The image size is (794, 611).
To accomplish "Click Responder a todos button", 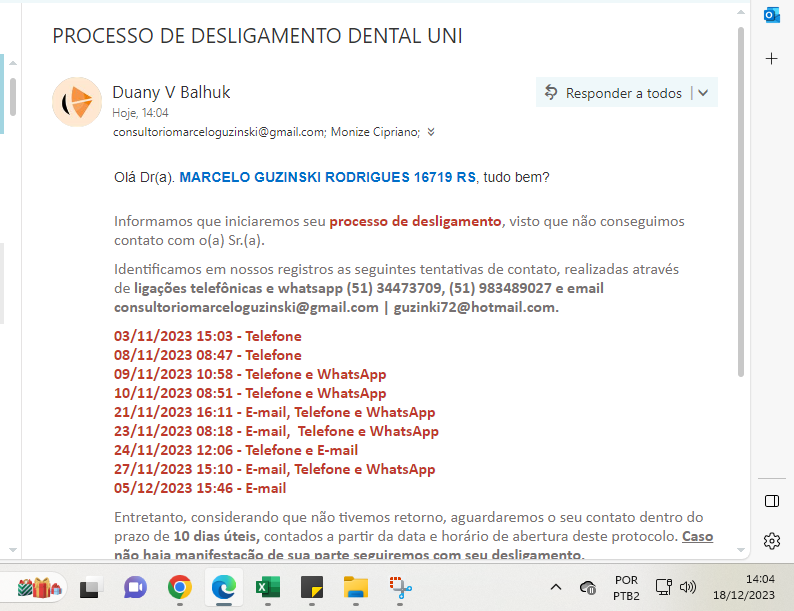I will (613, 93).
